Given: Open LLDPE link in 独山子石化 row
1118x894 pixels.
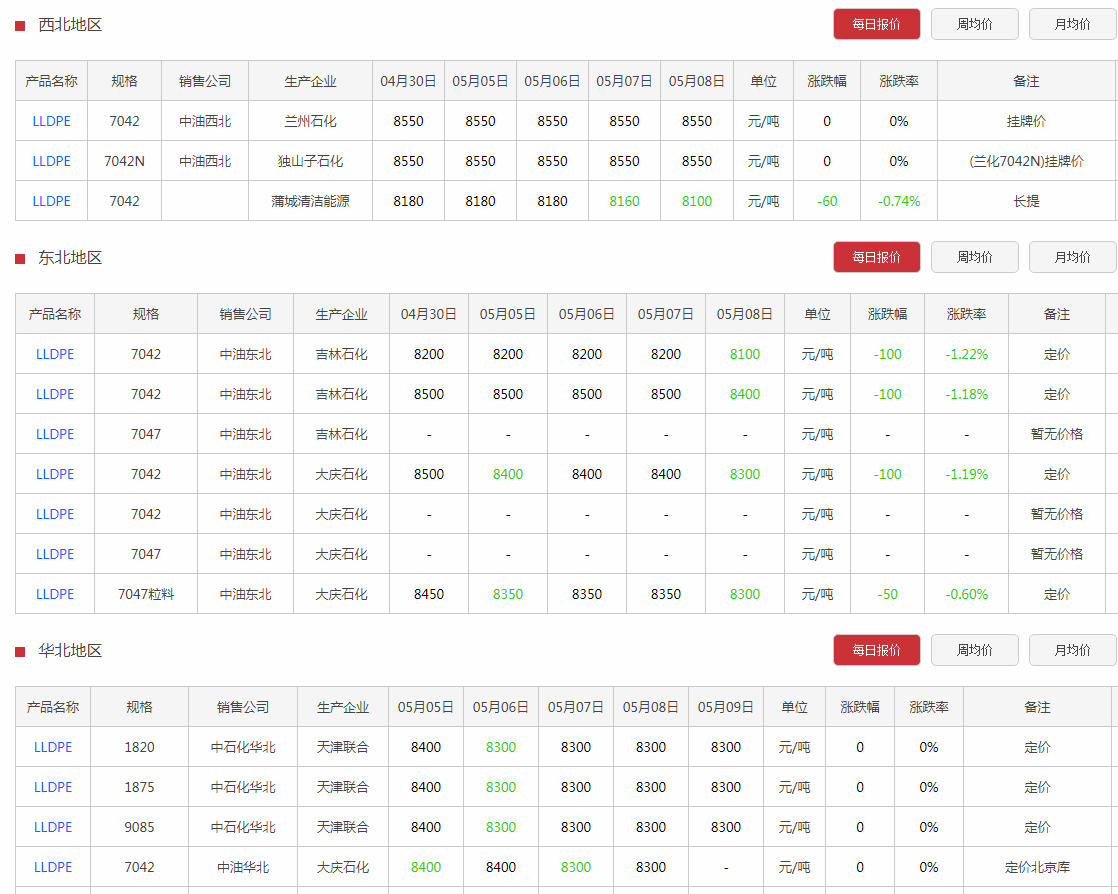Looking at the screenshot, I should point(51,161).
